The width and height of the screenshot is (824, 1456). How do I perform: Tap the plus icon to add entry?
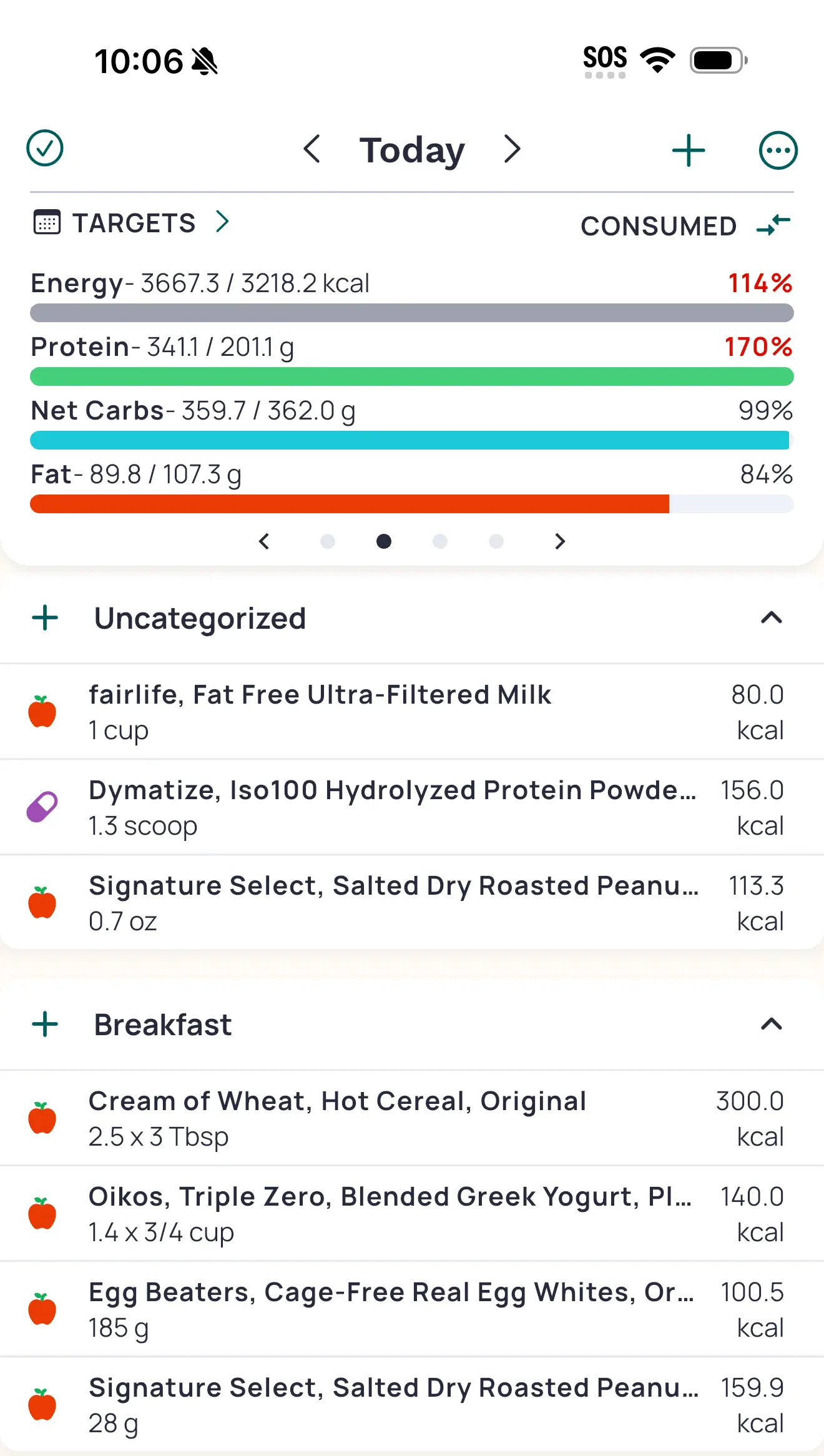689,150
